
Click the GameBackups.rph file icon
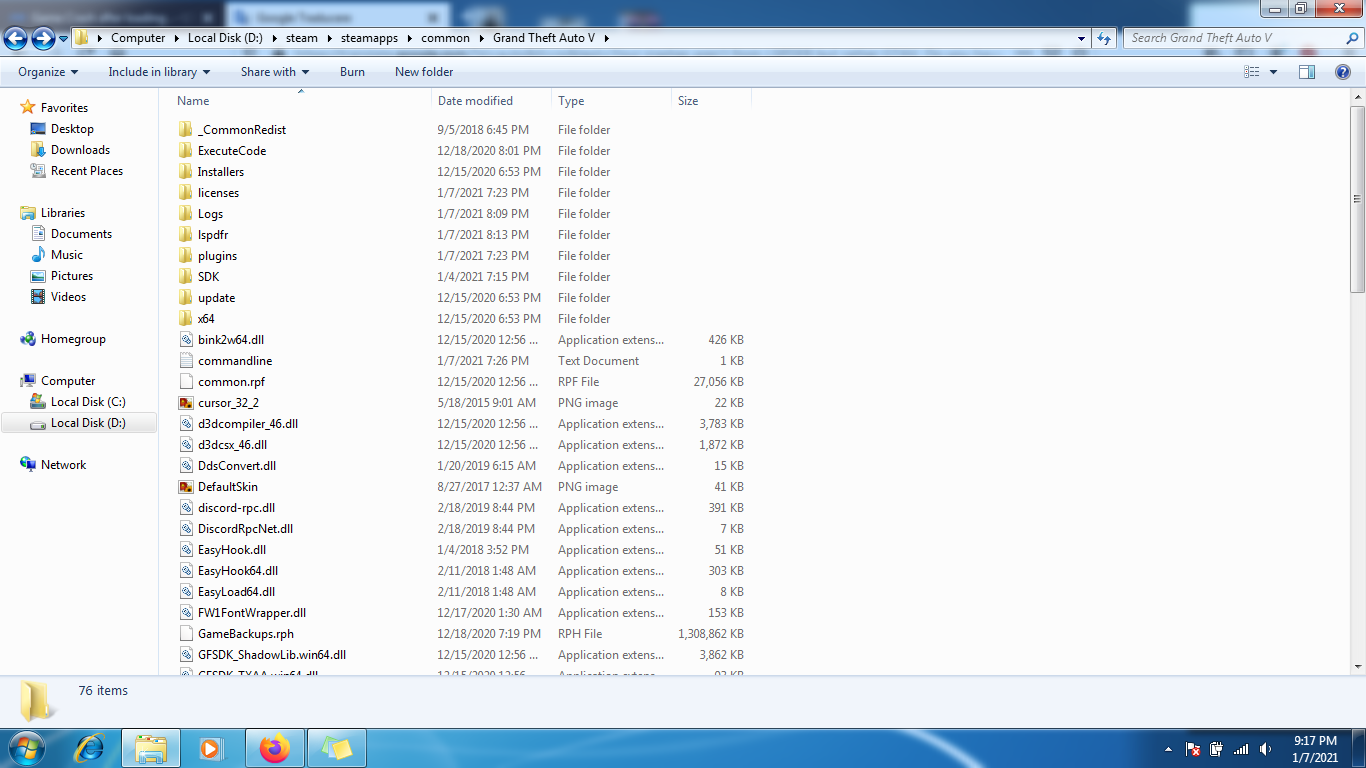185,634
